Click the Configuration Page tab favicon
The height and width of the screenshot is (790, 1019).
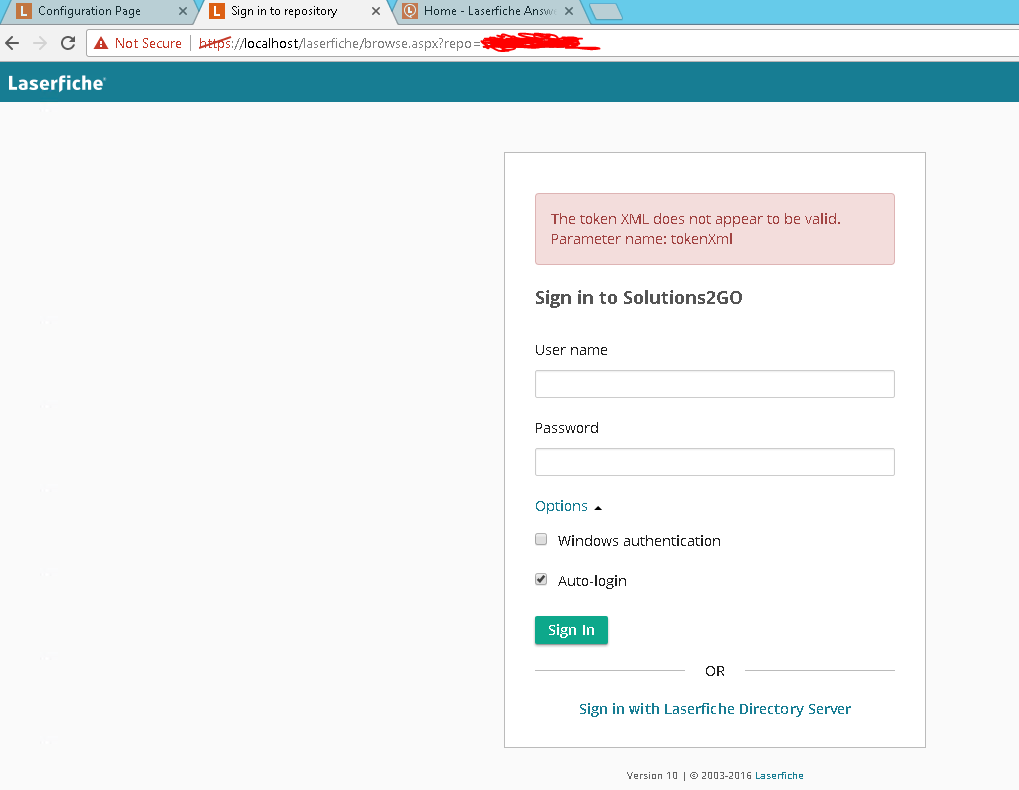(23, 11)
